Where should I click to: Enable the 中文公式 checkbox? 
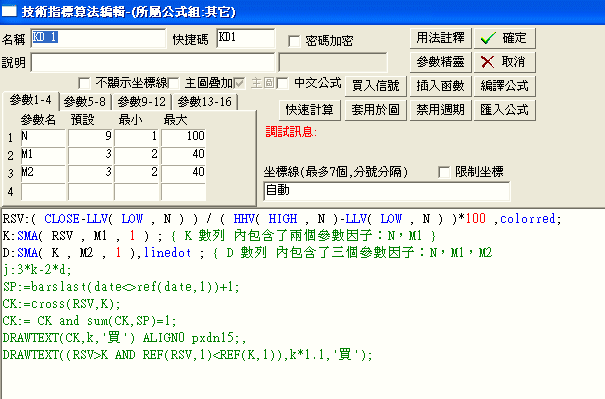click(x=282, y=83)
